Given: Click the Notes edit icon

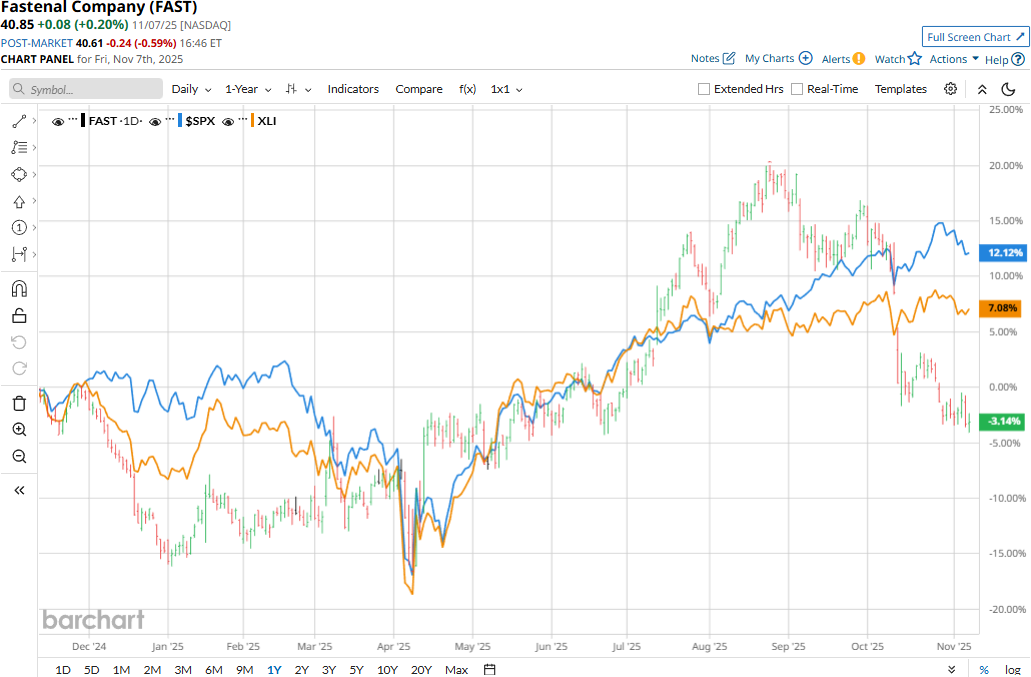Looking at the screenshot, I should (x=729, y=58).
